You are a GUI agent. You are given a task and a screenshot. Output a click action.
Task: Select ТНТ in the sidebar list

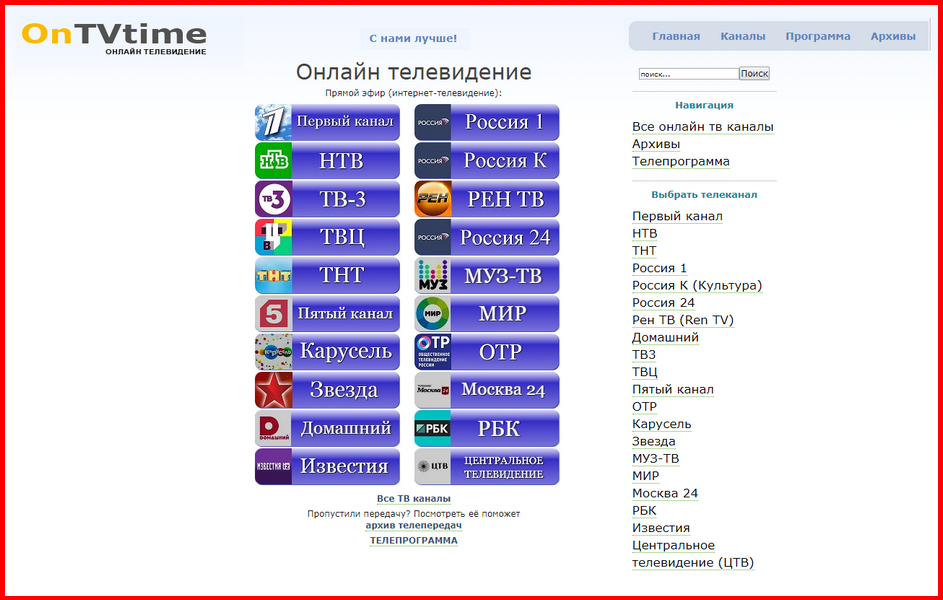click(x=644, y=251)
